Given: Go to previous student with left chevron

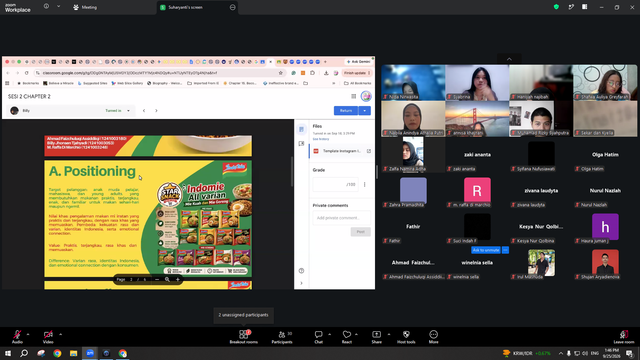Looking at the screenshot, I should [144, 111].
